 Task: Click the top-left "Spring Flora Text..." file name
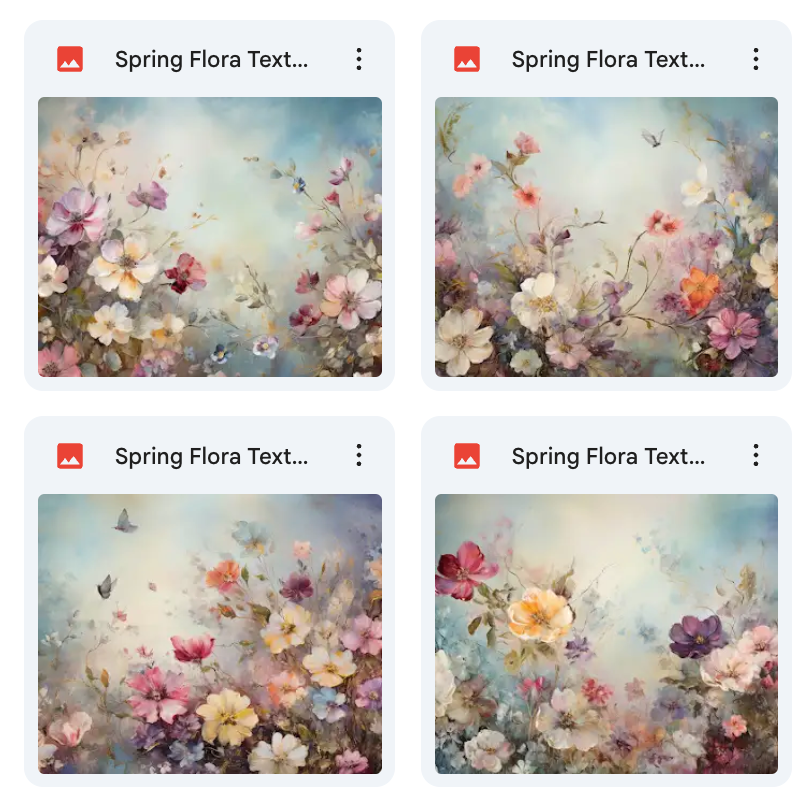pos(211,59)
